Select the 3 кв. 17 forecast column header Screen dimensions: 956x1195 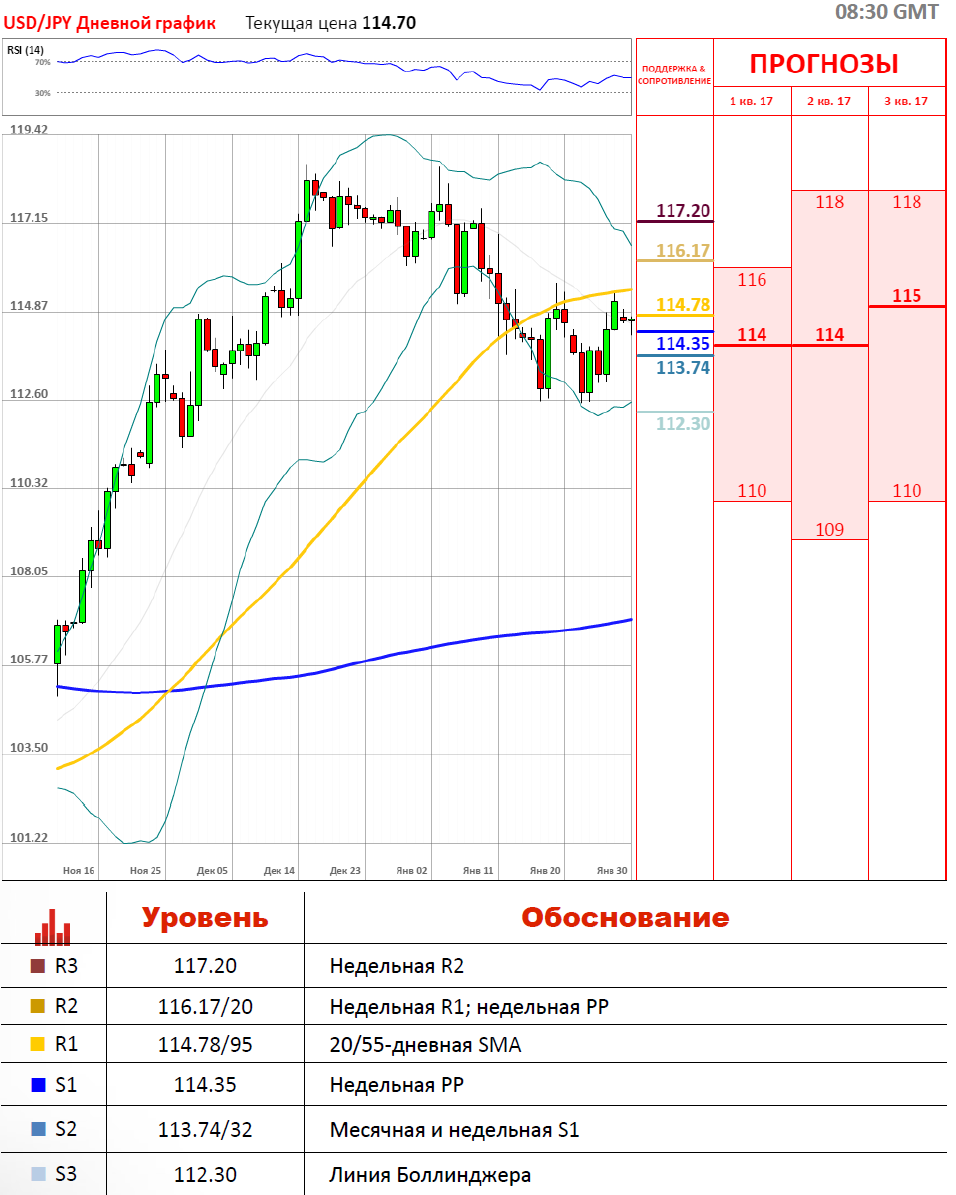pos(906,101)
